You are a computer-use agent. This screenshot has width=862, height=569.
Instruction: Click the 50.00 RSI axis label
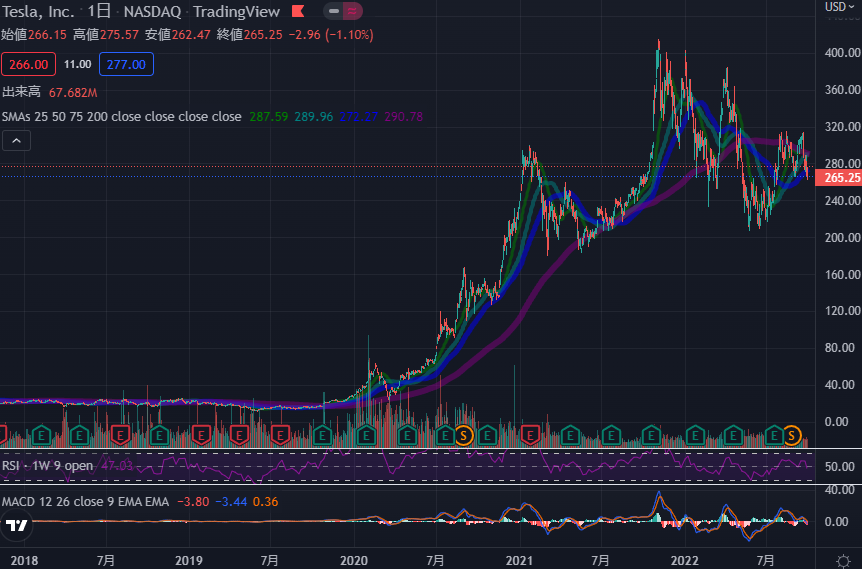tap(839, 466)
